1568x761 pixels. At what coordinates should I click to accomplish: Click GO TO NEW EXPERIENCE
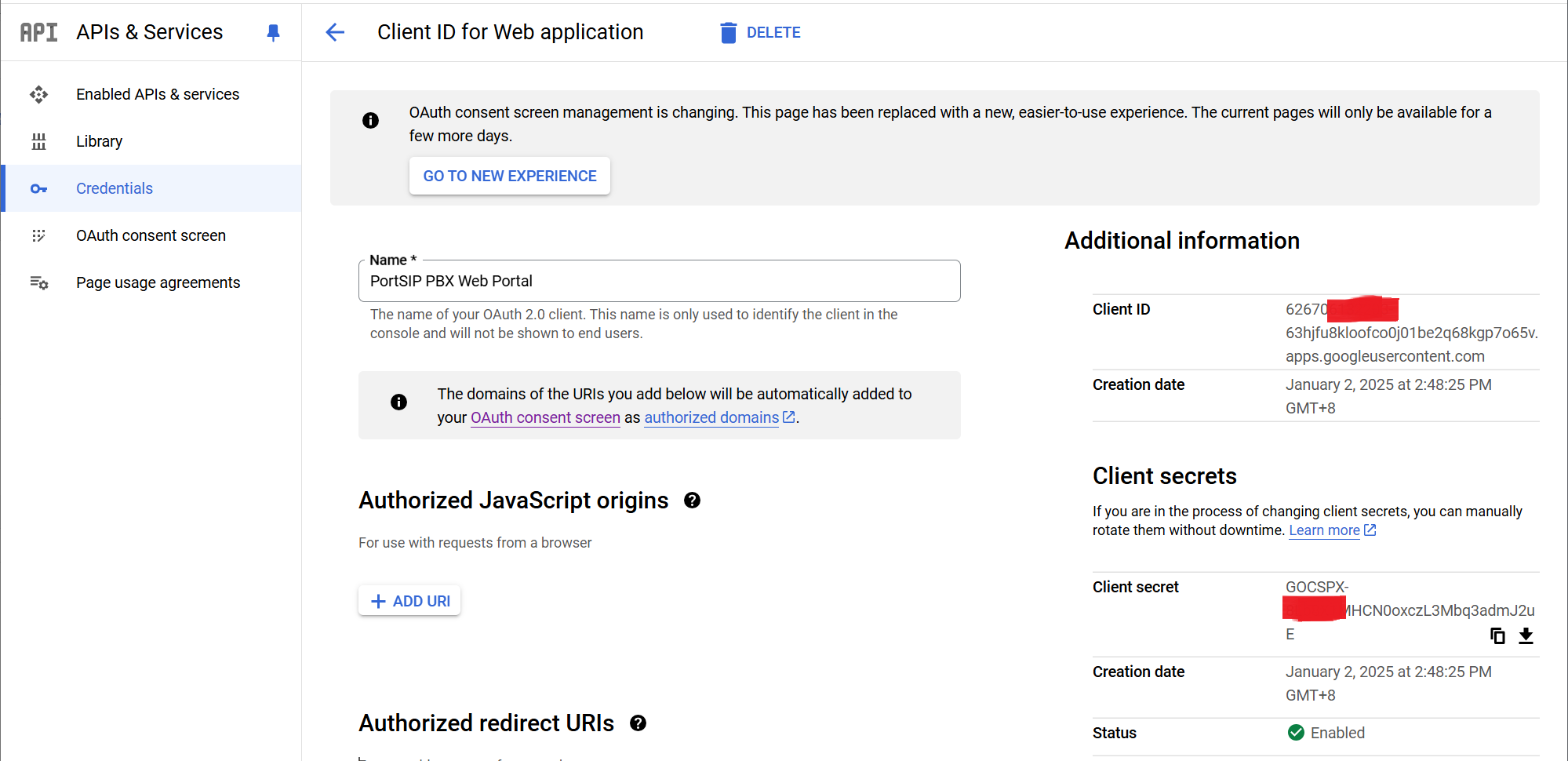509,176
